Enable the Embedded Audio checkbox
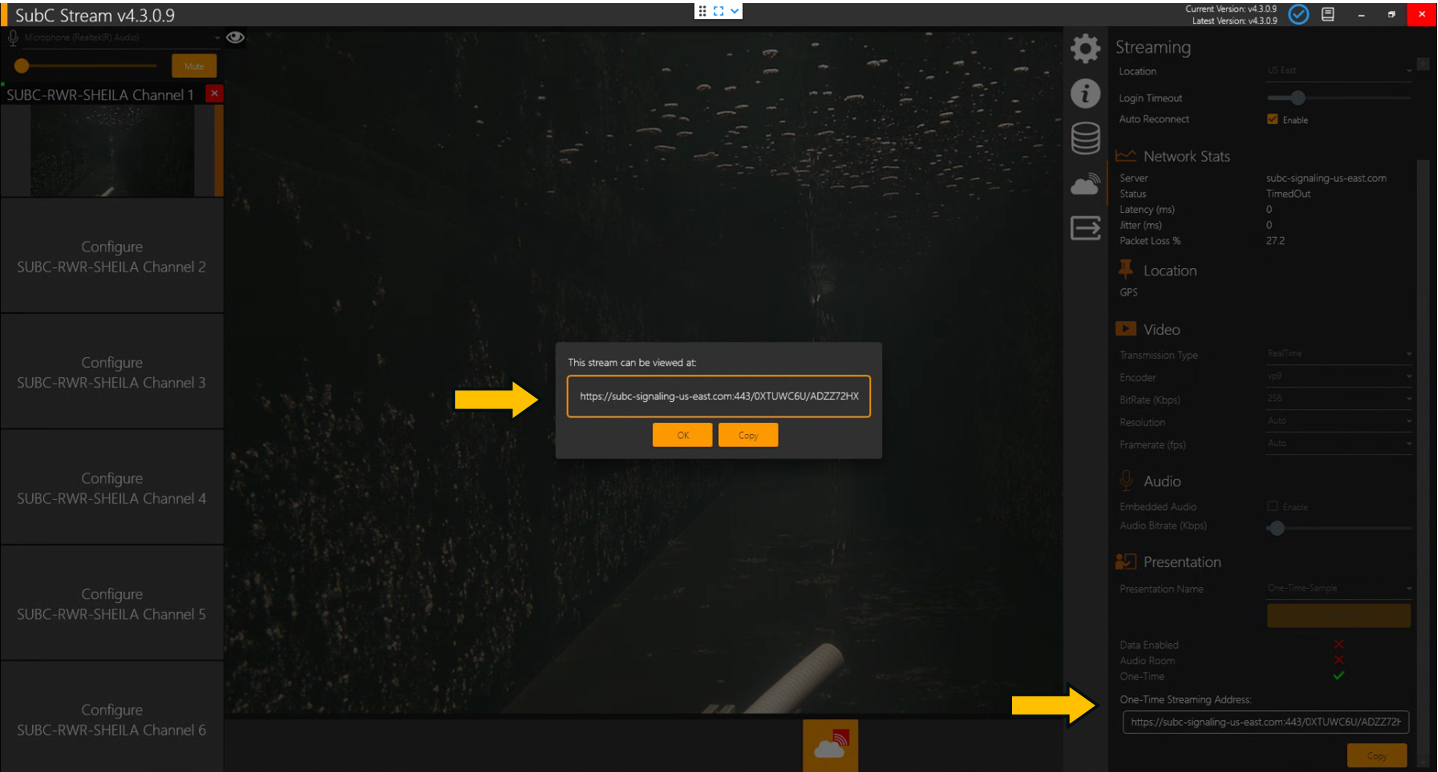This screenshot has width=1438, height=772. (x=1272, y=507)
